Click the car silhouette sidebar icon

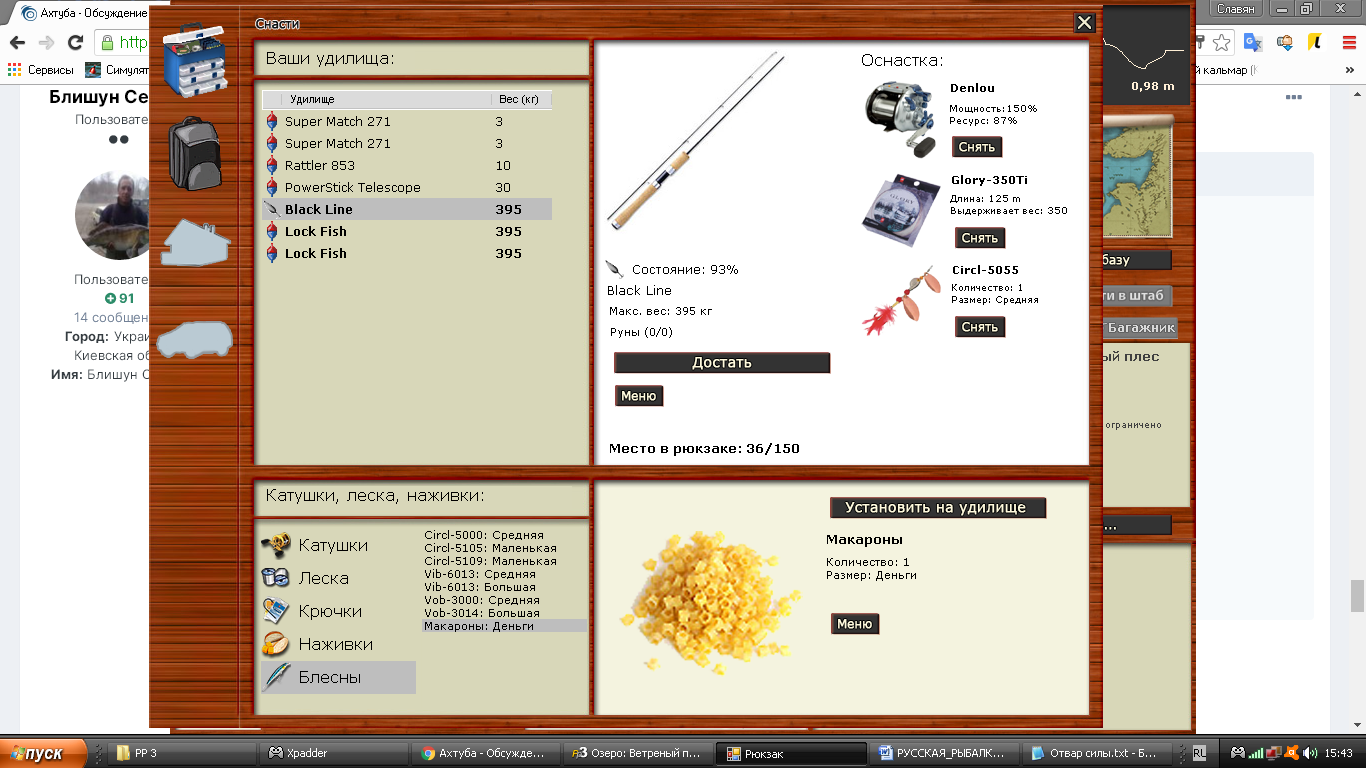(x=195, y=340)
